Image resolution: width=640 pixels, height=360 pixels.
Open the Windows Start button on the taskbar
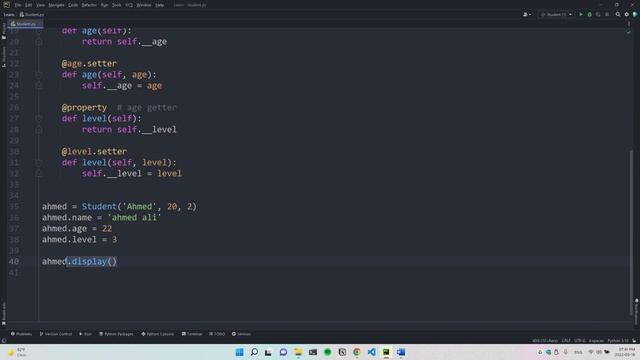[240, 352]
